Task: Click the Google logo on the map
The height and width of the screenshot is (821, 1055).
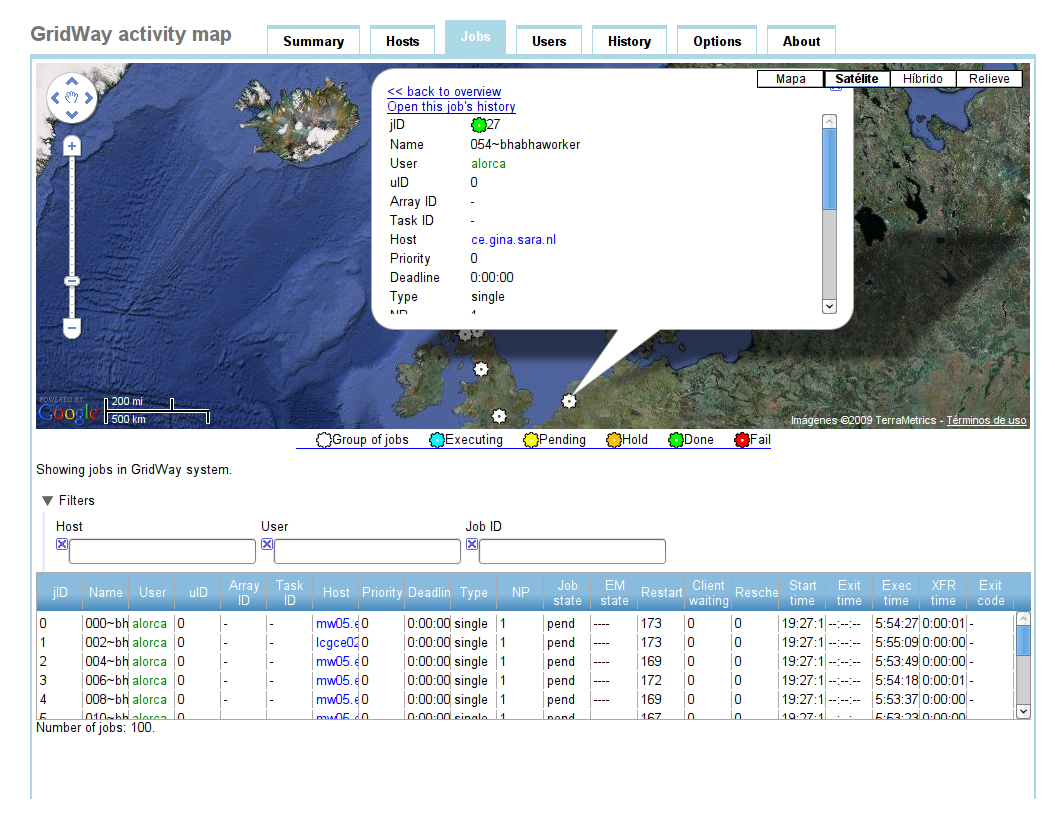Action: tap(68, 411)
